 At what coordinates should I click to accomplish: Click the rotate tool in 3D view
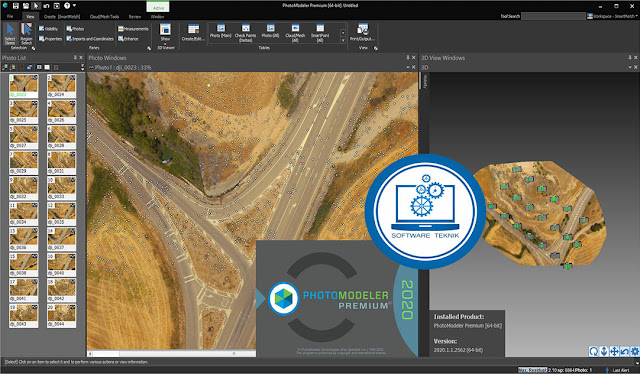coord(593,351)
